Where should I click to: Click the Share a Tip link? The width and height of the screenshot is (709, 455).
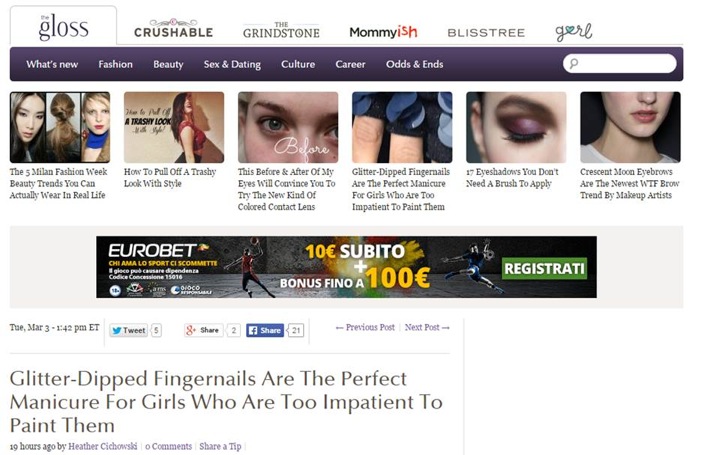(x=220, y=446)
